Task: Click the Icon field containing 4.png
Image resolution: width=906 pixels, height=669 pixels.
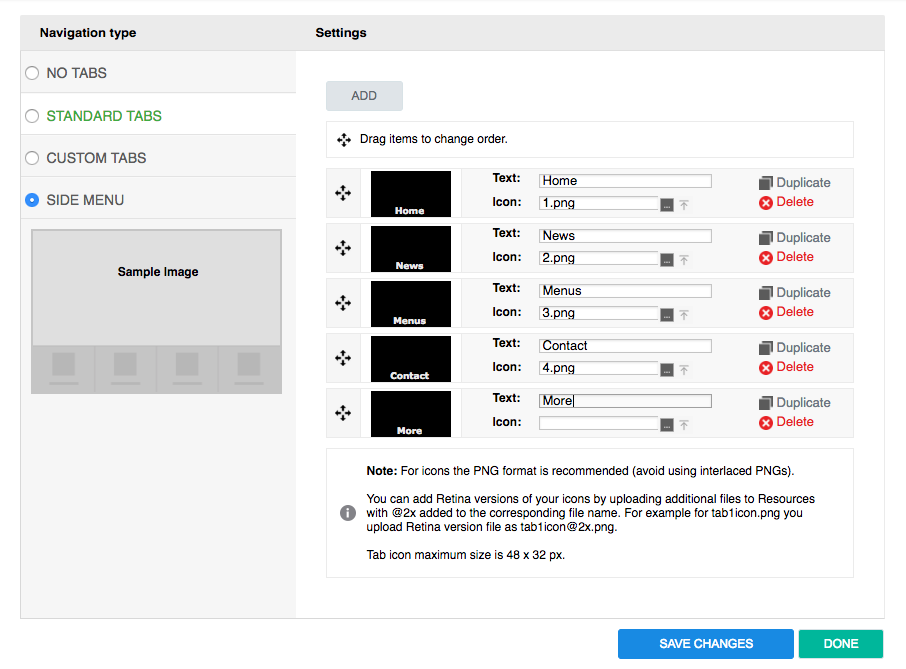Action: coord(599,367)
